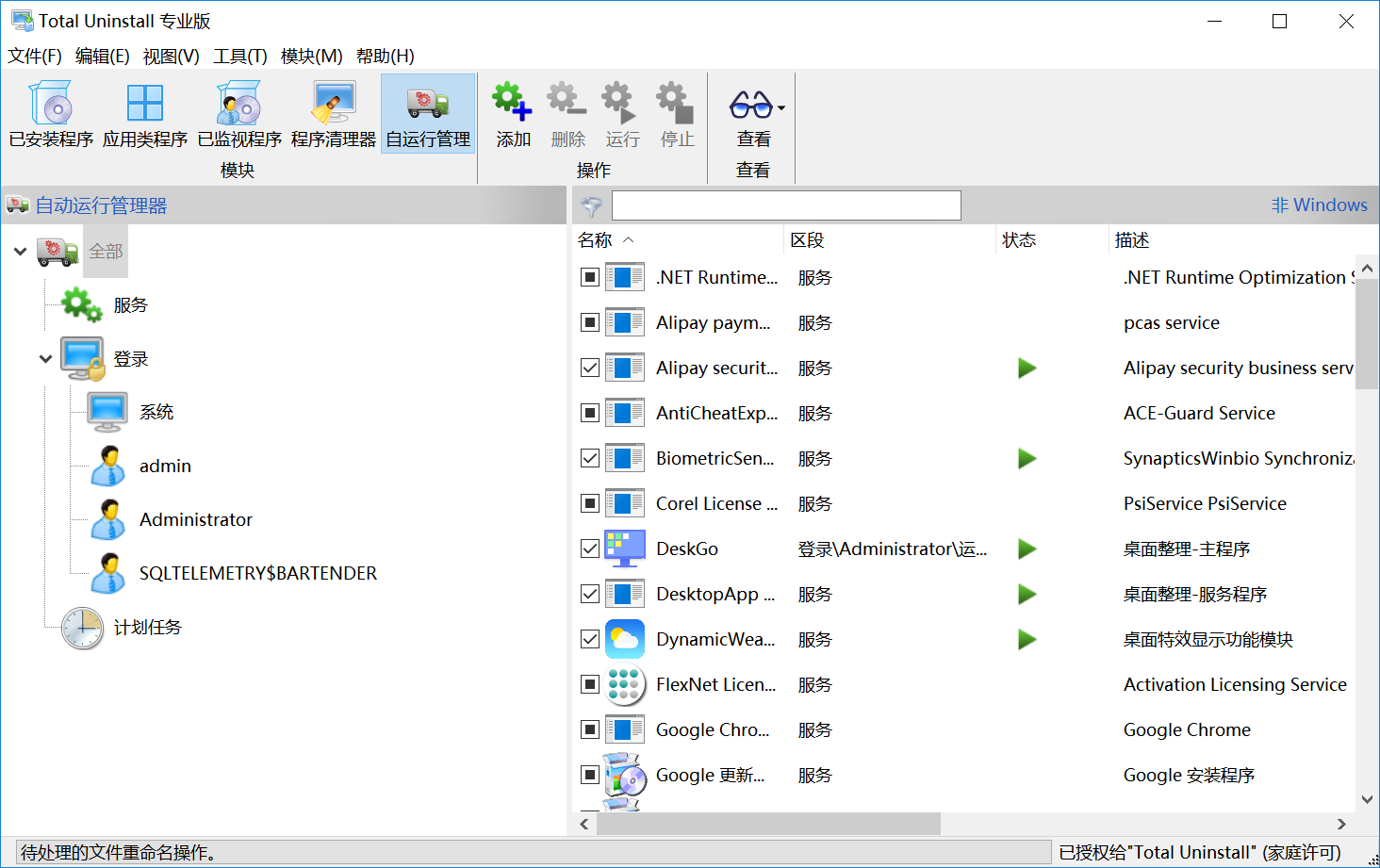Toggle the Alipay paym... checkbox
This screenshot has height=868, width=1380.
coord(590,322)
